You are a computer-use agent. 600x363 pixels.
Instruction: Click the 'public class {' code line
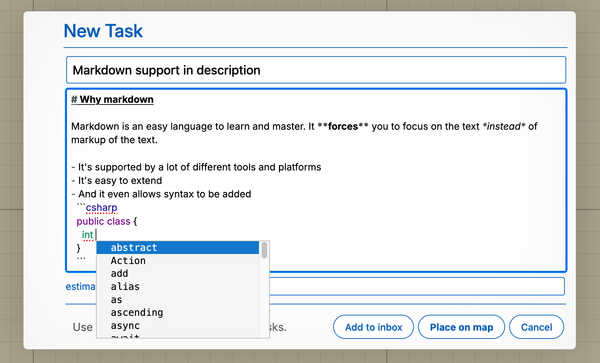click(x=107, y=221)
